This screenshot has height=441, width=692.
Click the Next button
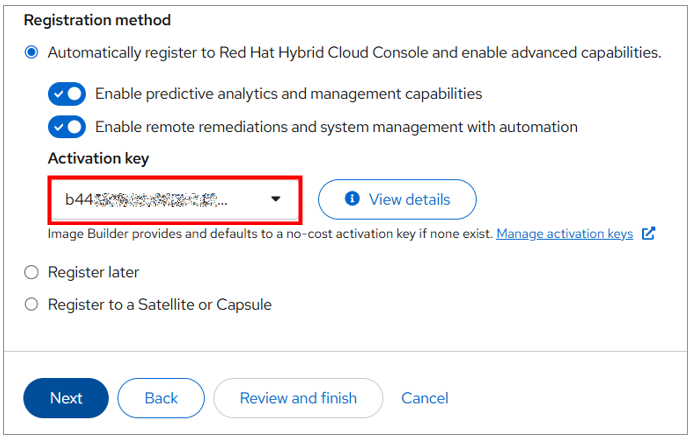(x=66, y=398)
